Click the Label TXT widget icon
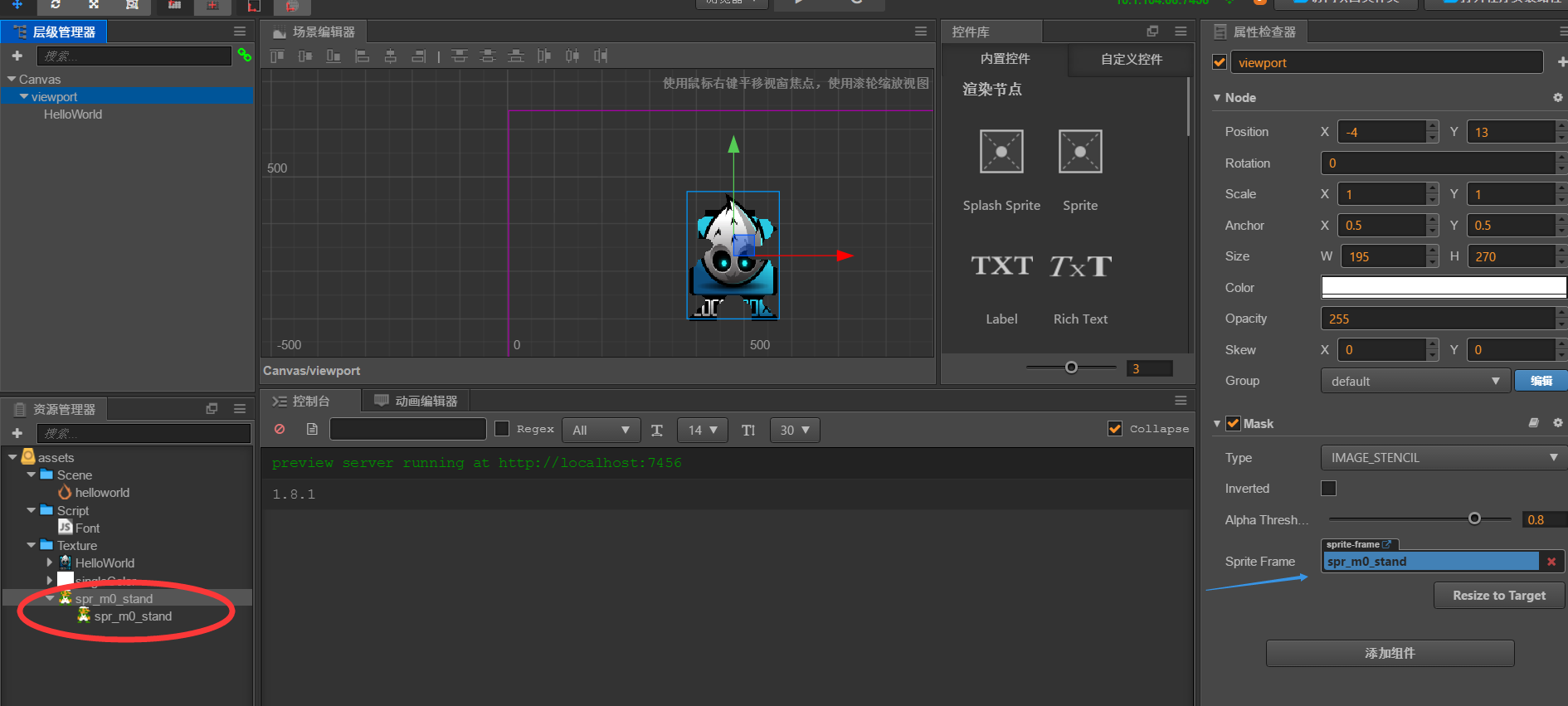The height and width of the screenshot is (706, 1568). 1001,266
